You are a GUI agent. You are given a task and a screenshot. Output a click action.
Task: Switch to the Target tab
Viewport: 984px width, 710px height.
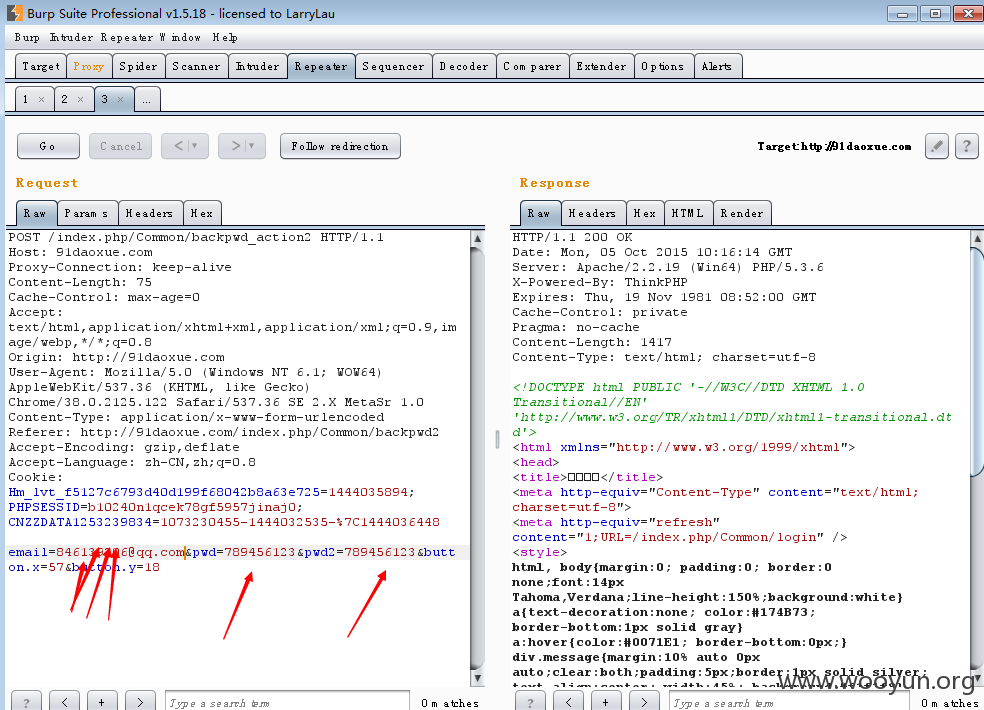41,66
